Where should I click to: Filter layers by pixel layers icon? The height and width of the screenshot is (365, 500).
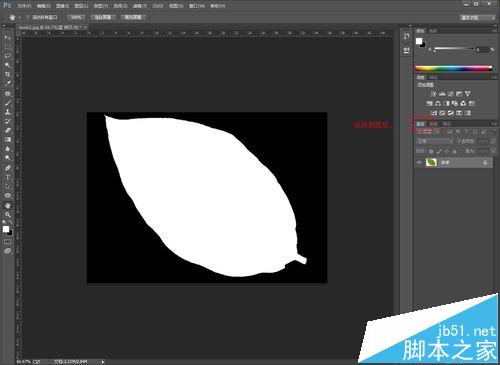(450, 132)
